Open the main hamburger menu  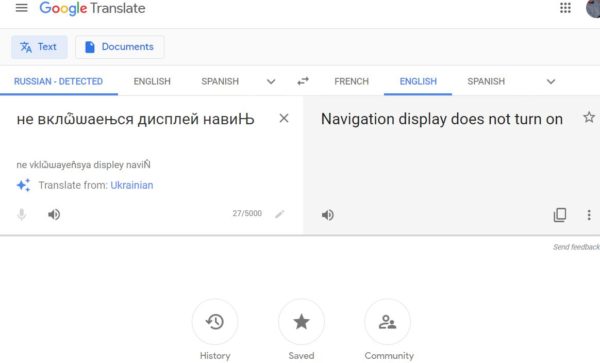pyautogui.click(x=21, y=8)
